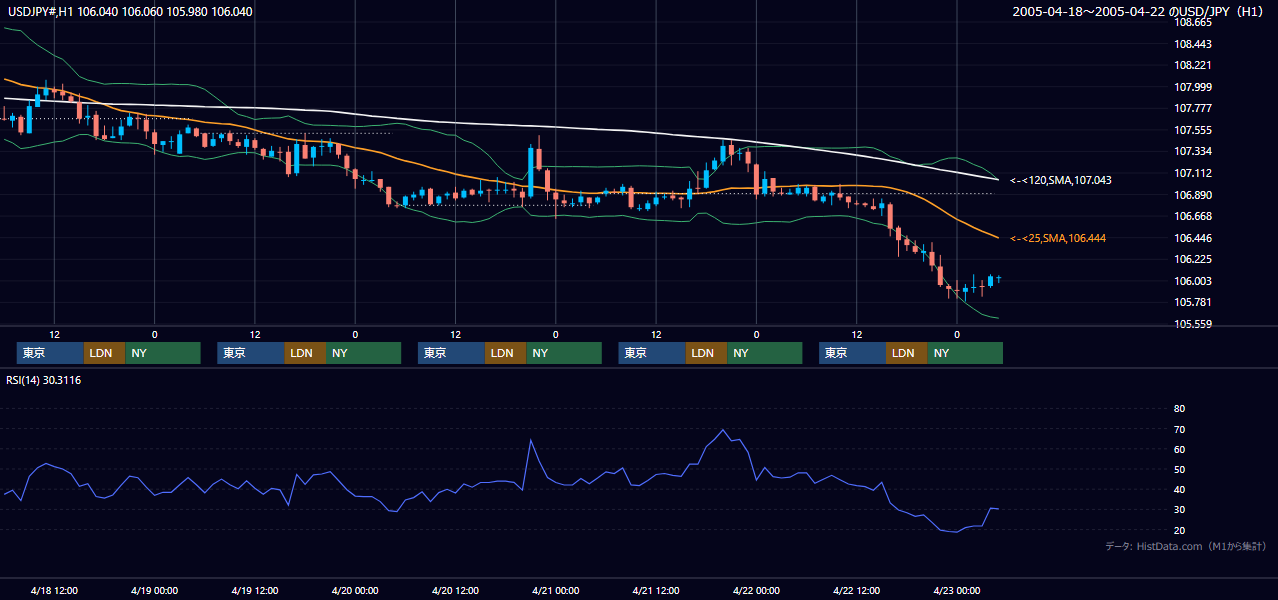
Task: Click the 4/19 12:00 date marker
Action: [x=255, y=590]
